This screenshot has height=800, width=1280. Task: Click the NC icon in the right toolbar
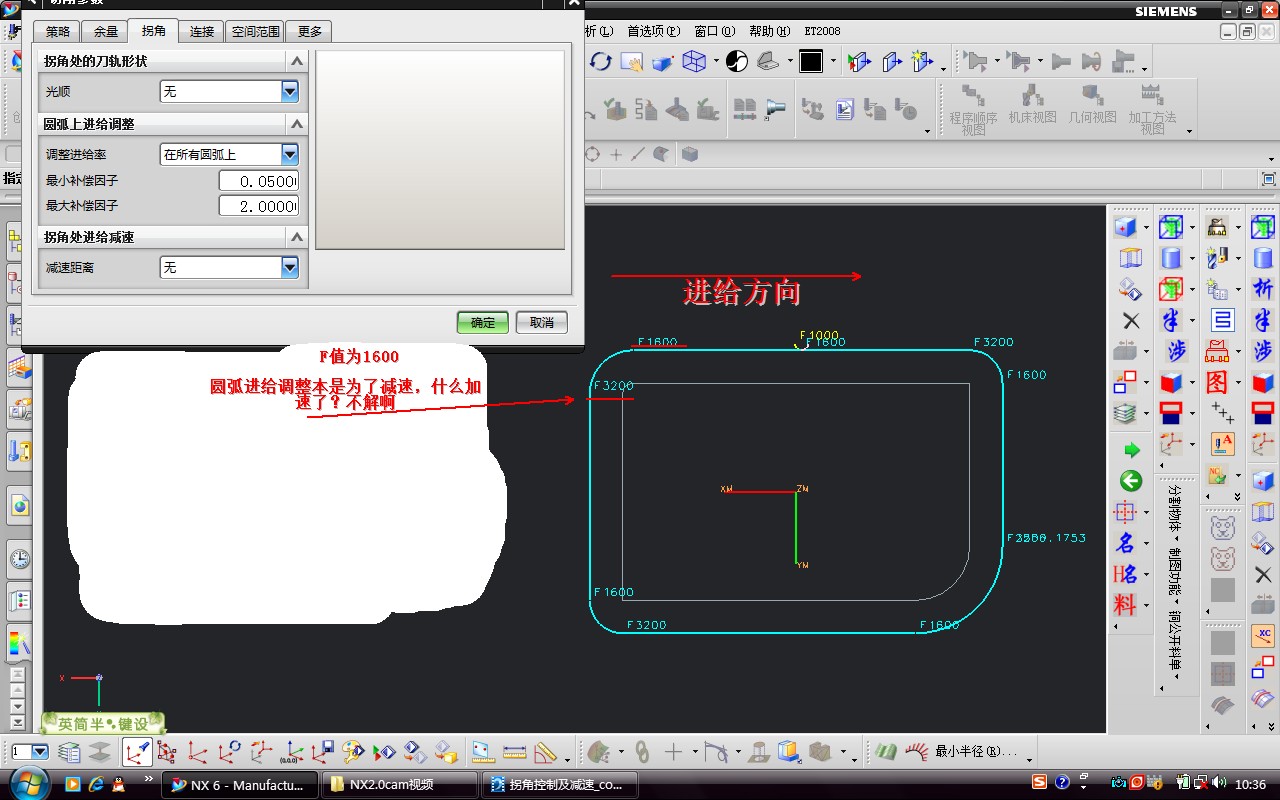(x=1218, y=474)
